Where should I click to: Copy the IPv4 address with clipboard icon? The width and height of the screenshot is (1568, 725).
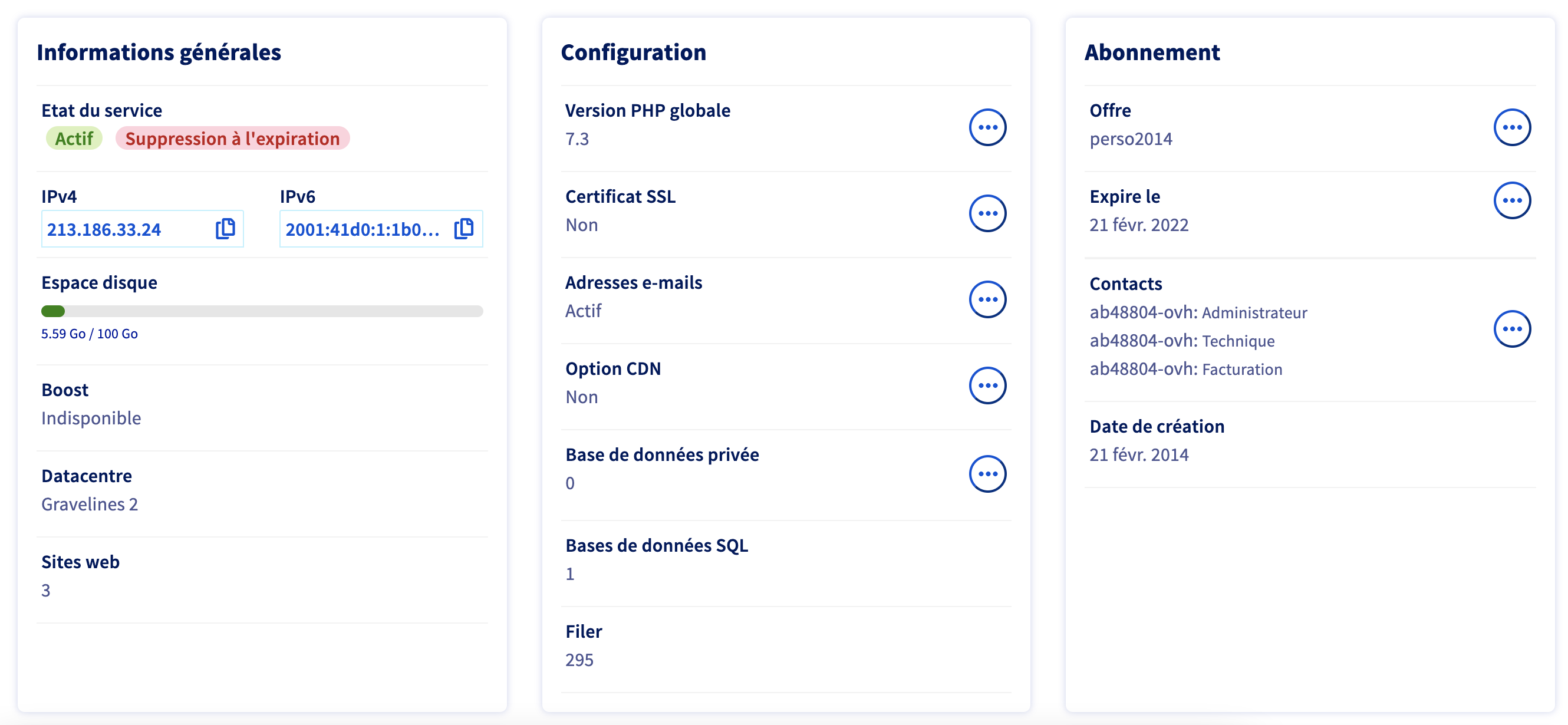point(225,229)
